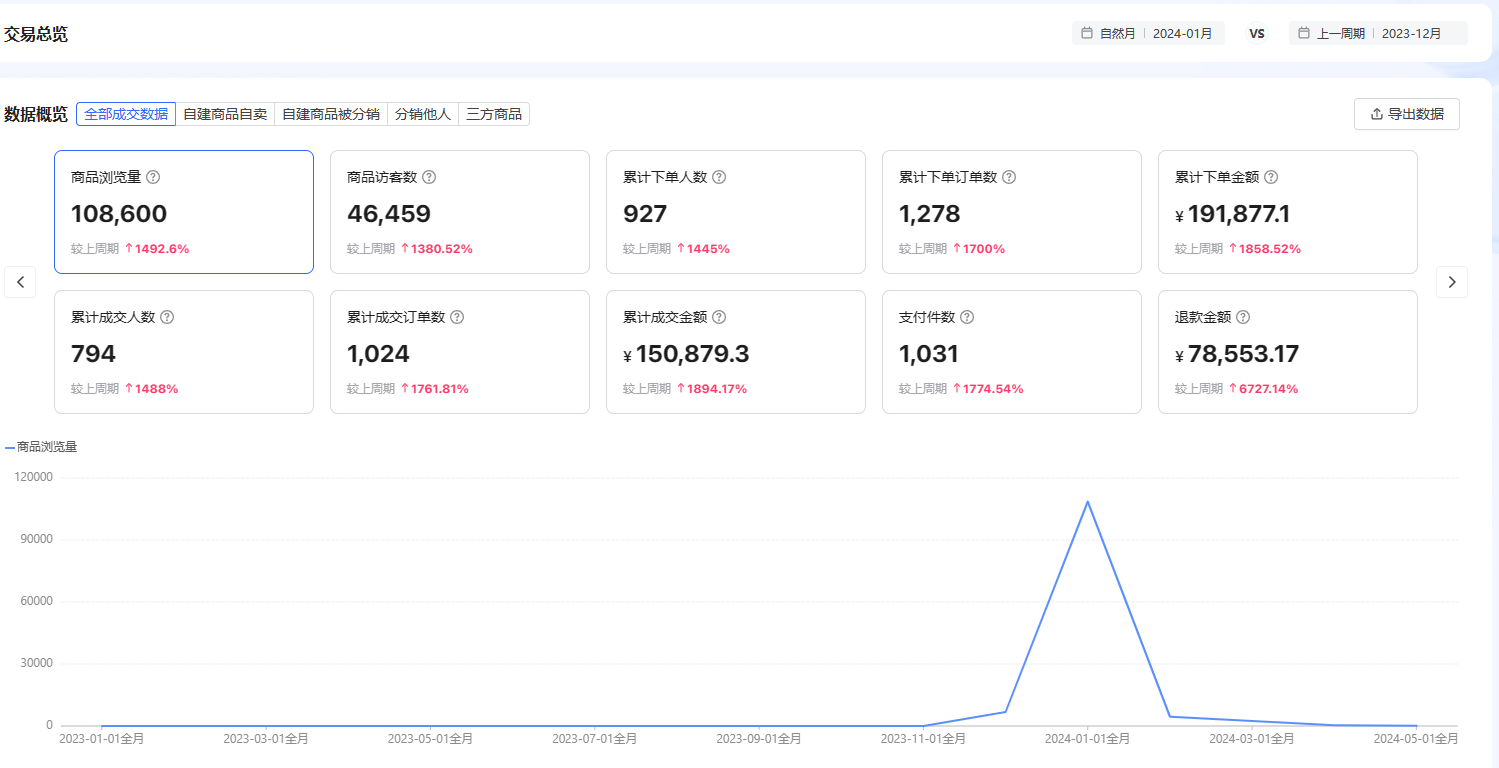Click help icon beside 累计下单订单数

(1009, 177)
